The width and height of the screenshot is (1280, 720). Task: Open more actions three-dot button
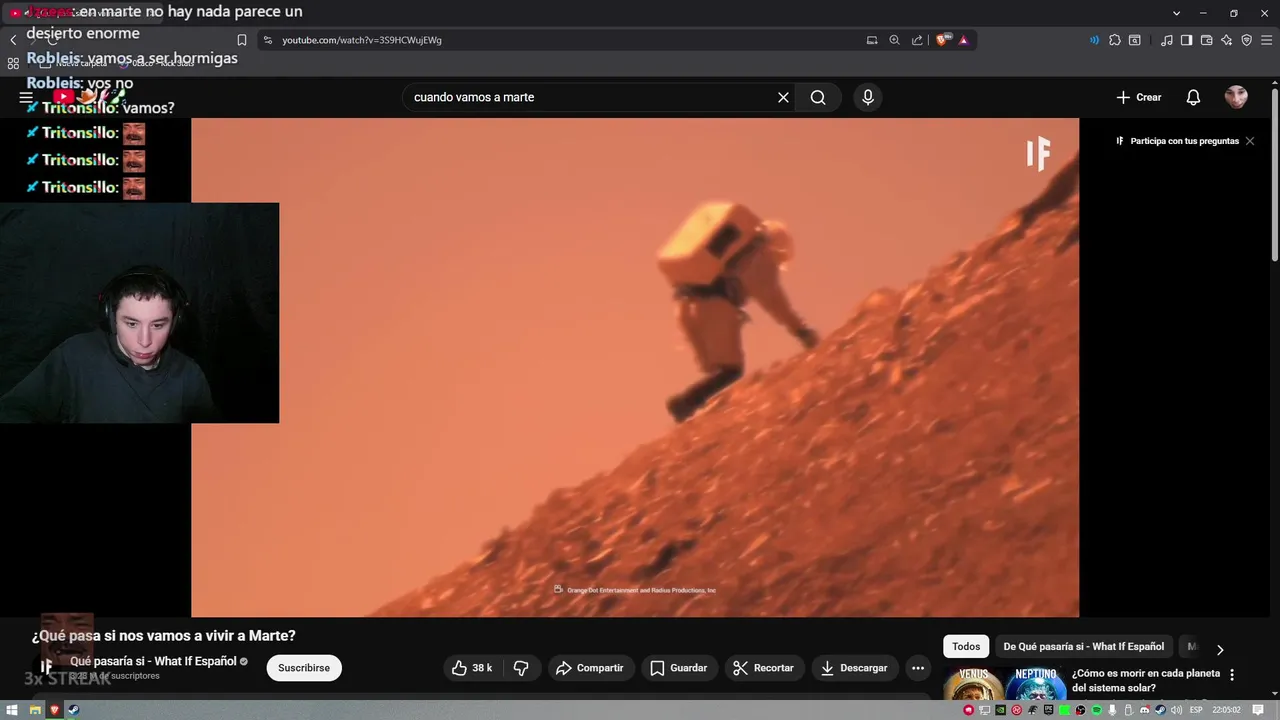point(918,668)
